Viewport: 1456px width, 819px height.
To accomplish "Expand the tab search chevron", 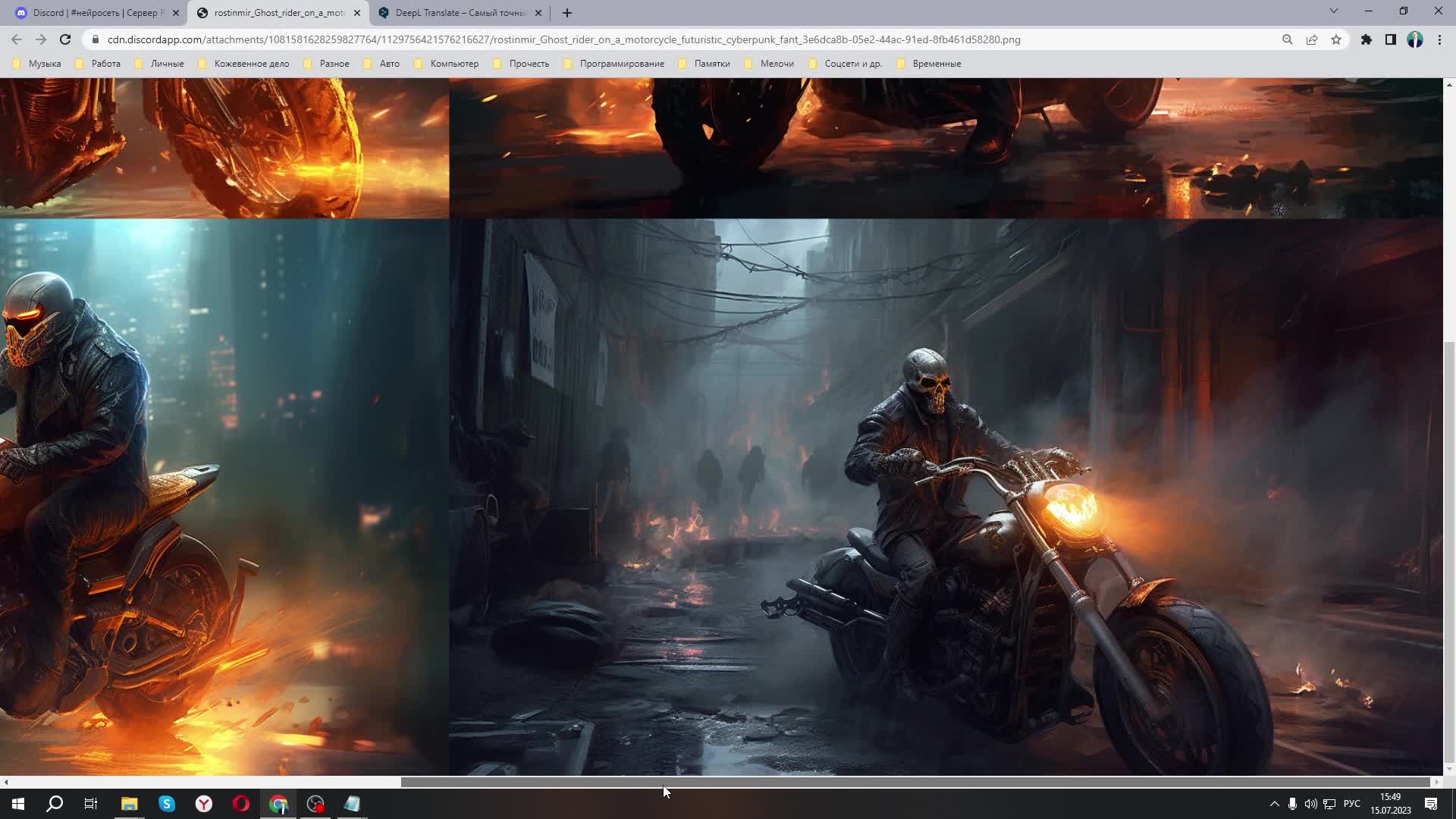I will click(x=1333, y=11).
